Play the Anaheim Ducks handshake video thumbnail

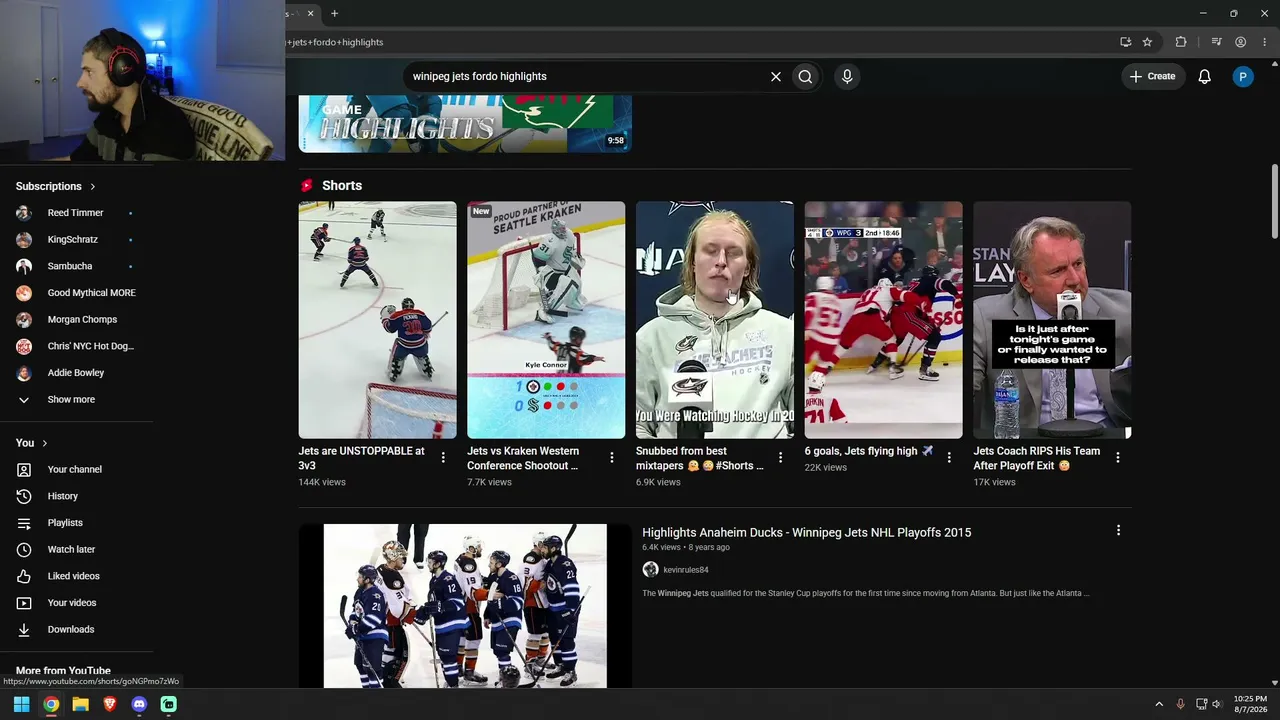[465, 606]
